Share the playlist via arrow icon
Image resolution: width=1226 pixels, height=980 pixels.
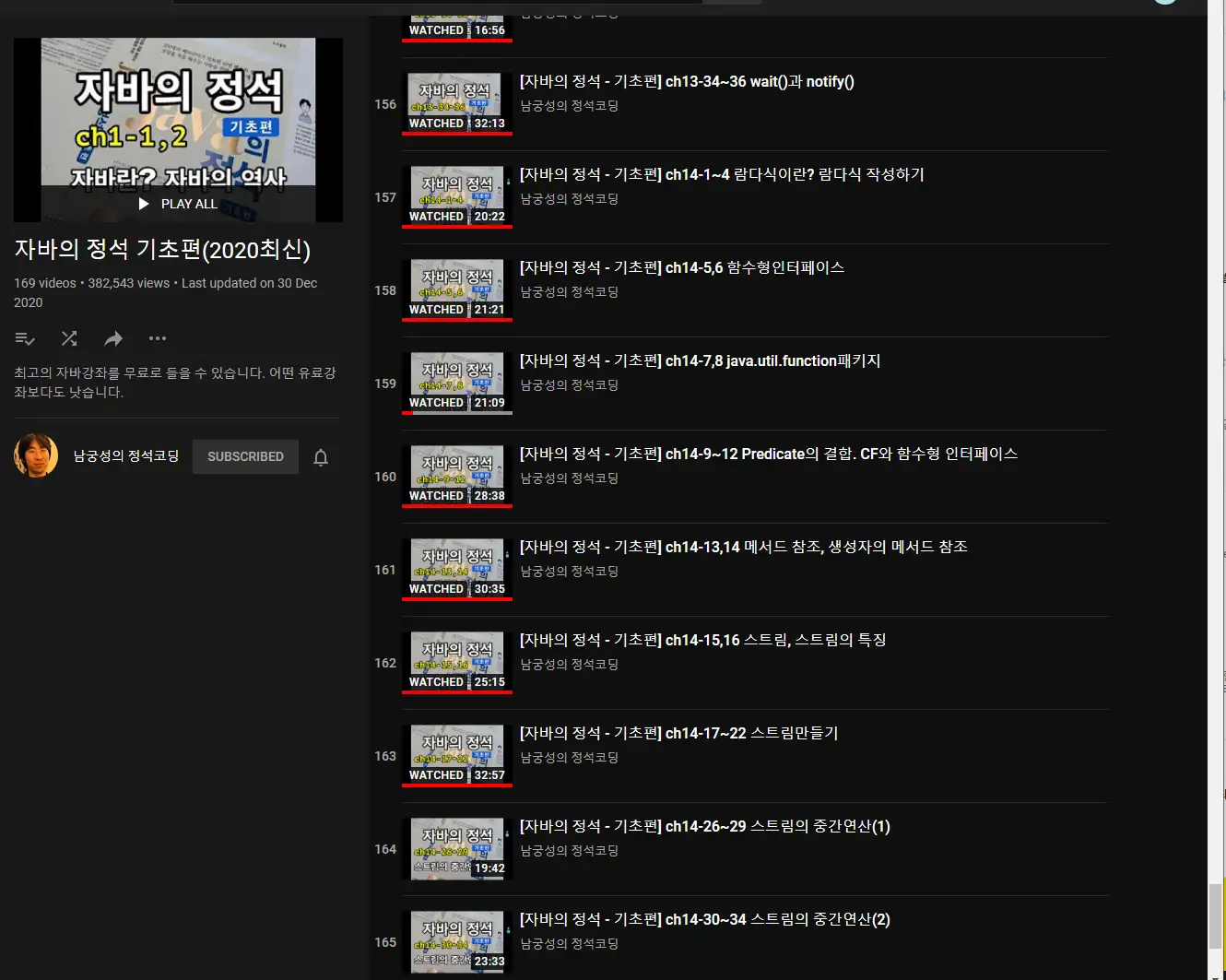pyautogui.click(x=113, y=338)
